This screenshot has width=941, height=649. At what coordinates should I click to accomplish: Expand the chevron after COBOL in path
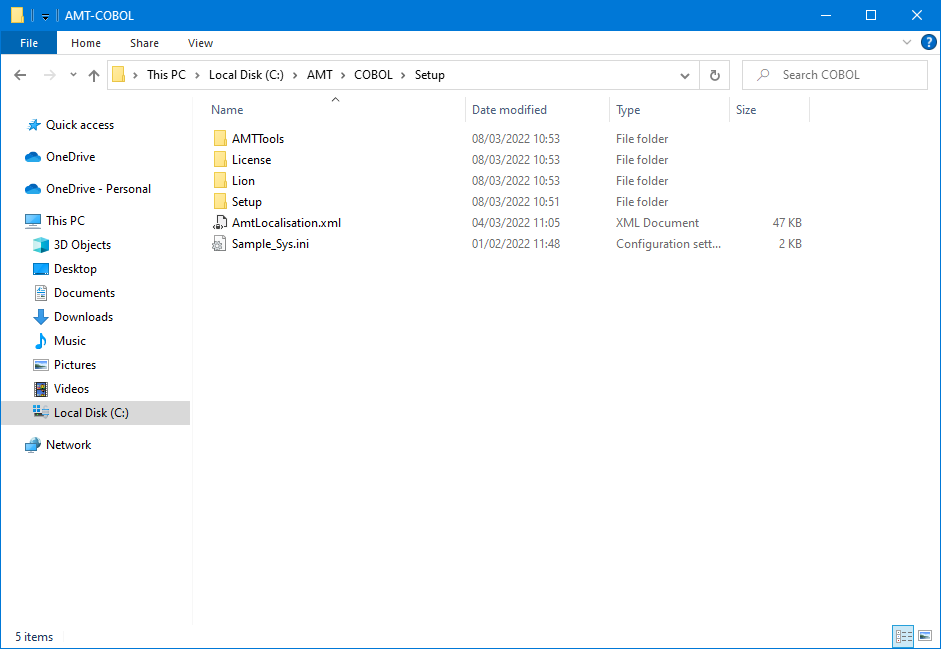(x=403, y=75)
